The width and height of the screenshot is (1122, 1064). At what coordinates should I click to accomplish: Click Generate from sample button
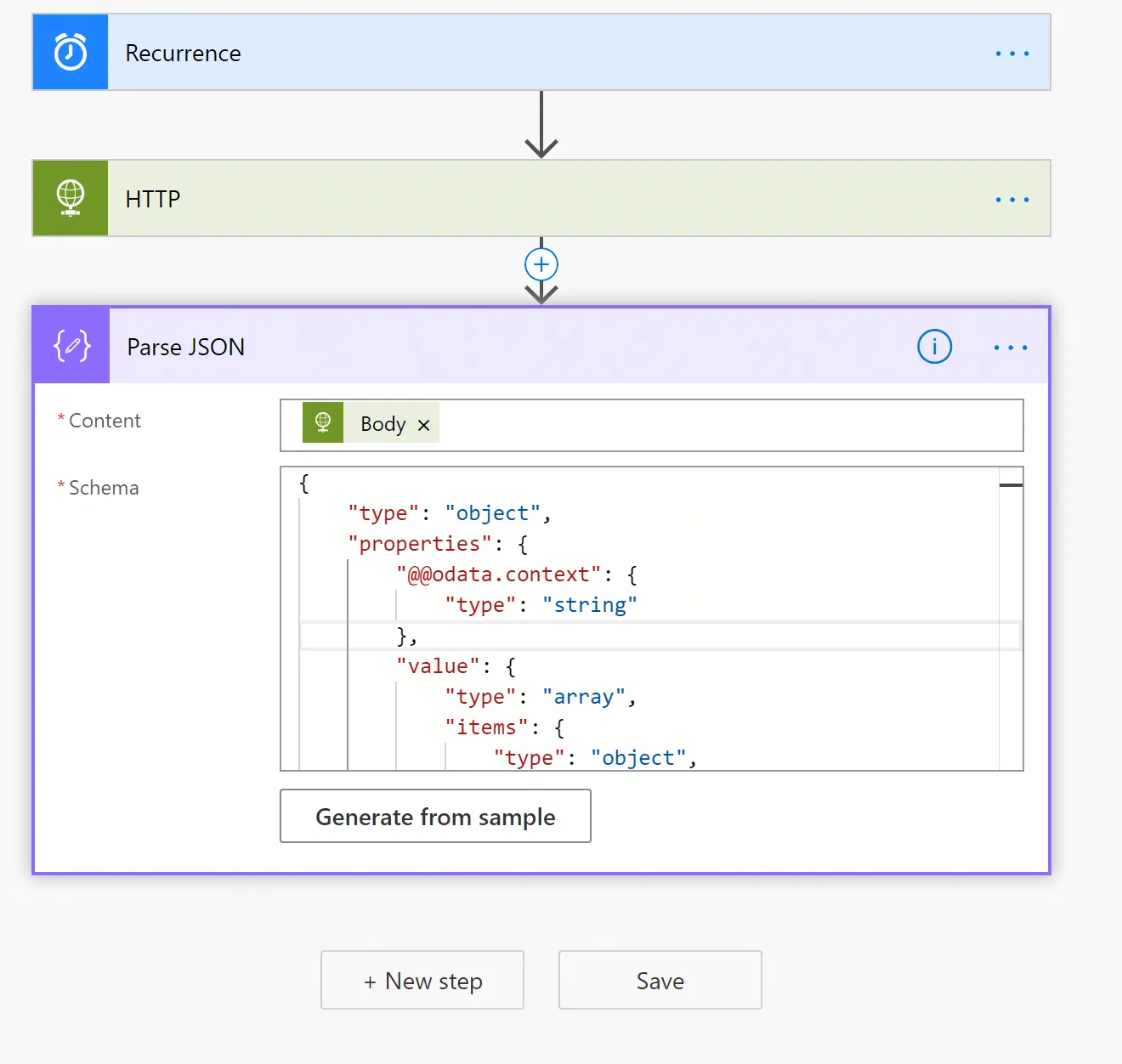point(435,816)
